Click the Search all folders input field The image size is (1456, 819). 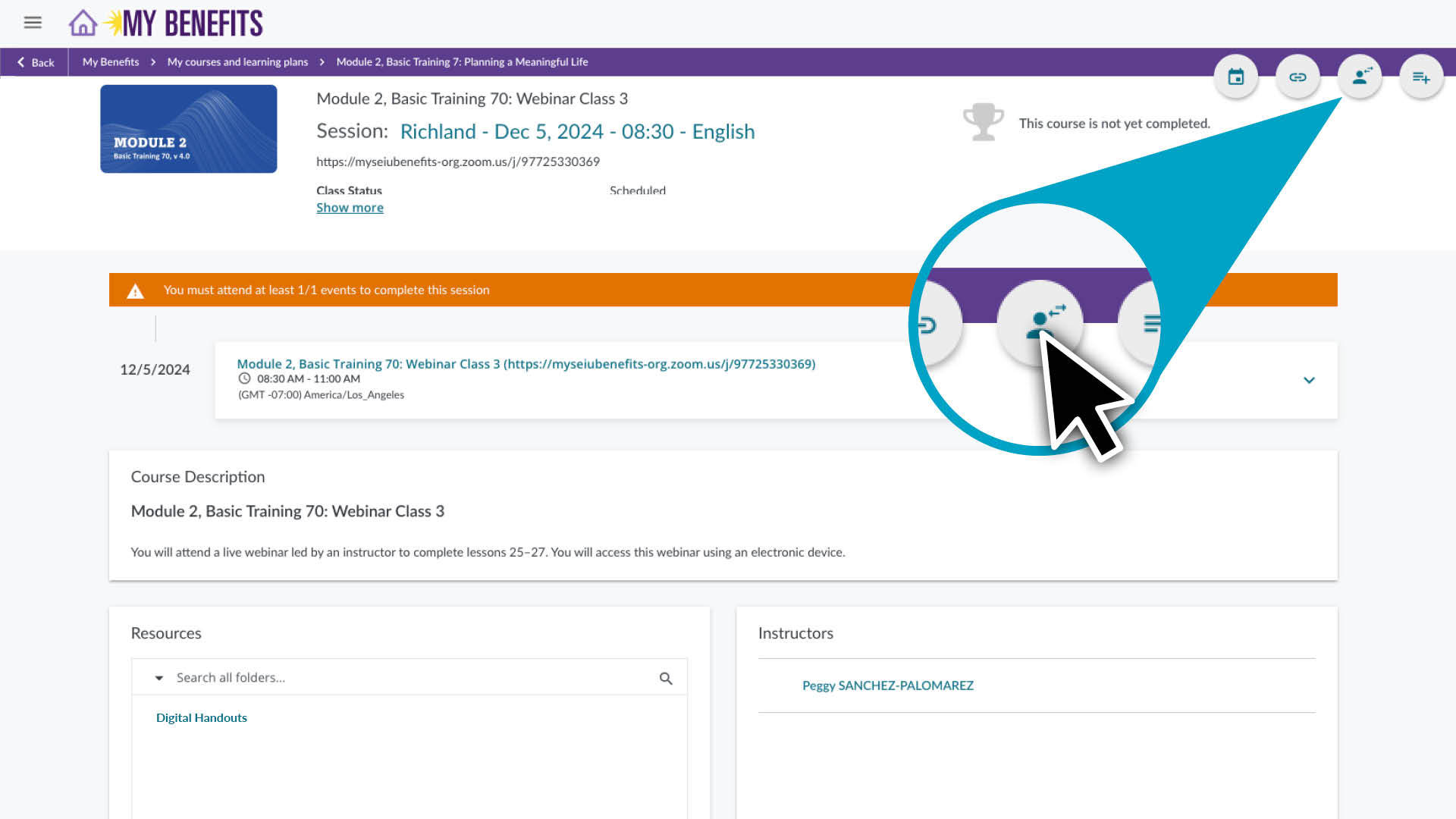379,677
